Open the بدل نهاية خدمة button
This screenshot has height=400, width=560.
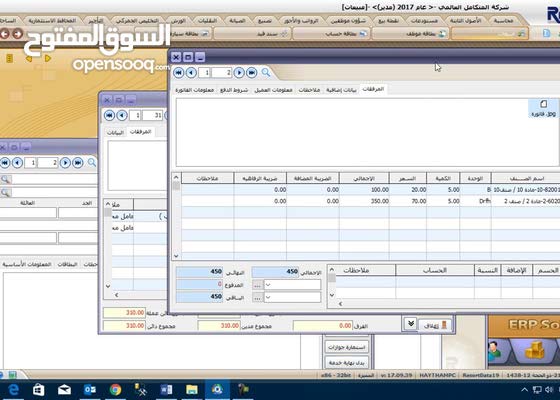(347, 362)
